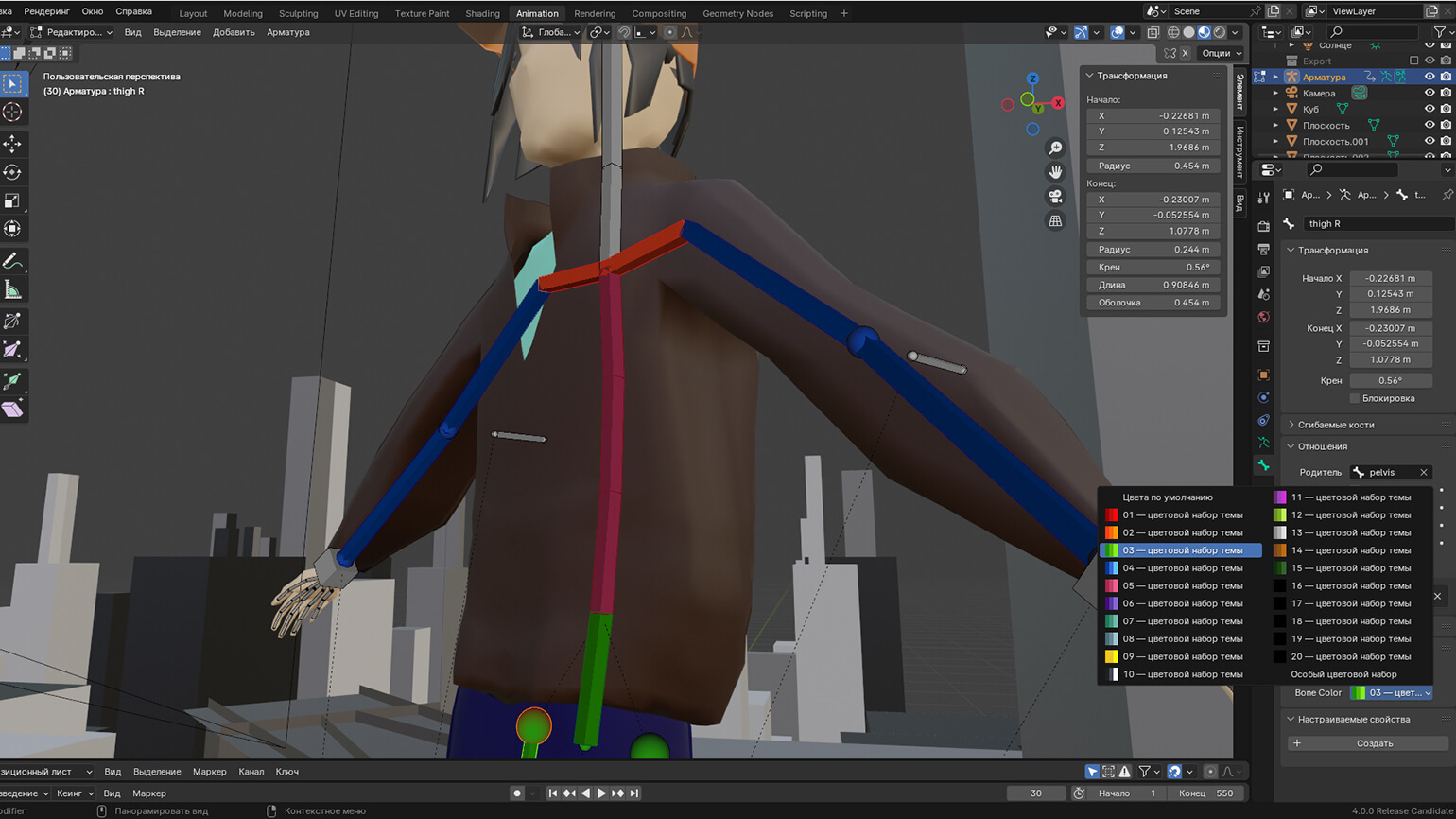
Task: Enable the Блокировка checkbox
Action: point(1355,398)
